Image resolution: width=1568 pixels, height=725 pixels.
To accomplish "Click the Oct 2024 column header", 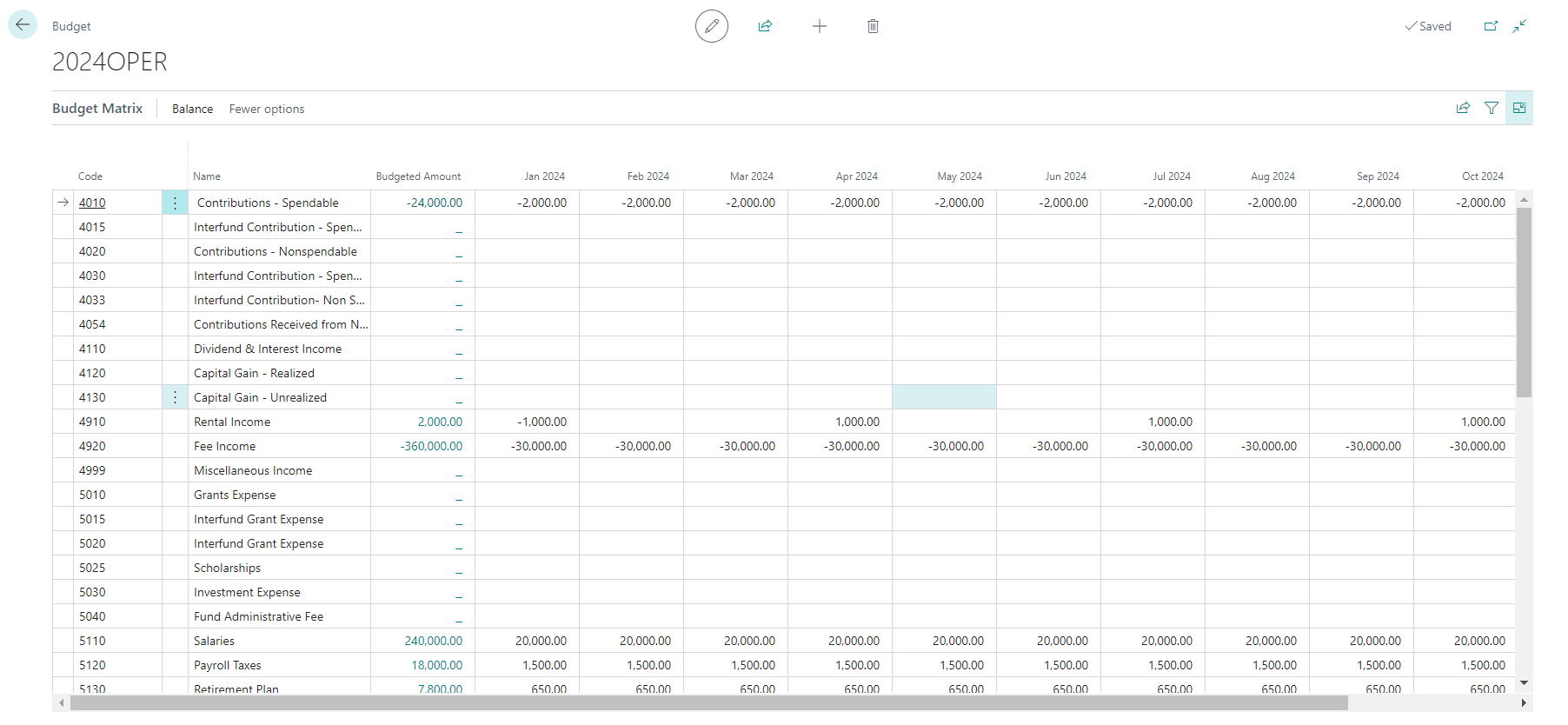I will coord(1483,176).
